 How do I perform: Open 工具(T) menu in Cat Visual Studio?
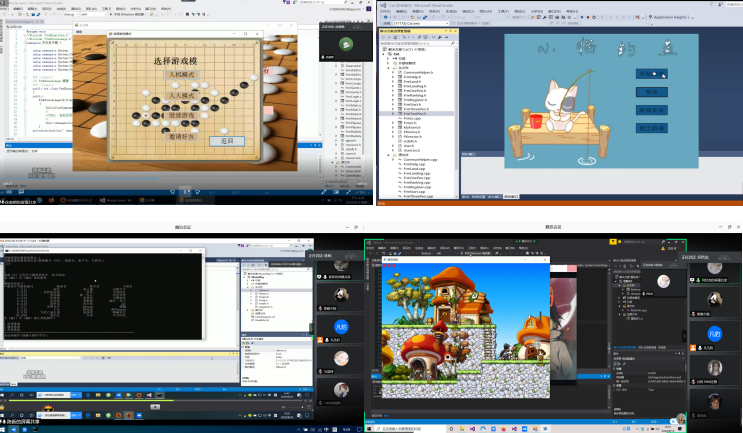[x=503, y=11]
